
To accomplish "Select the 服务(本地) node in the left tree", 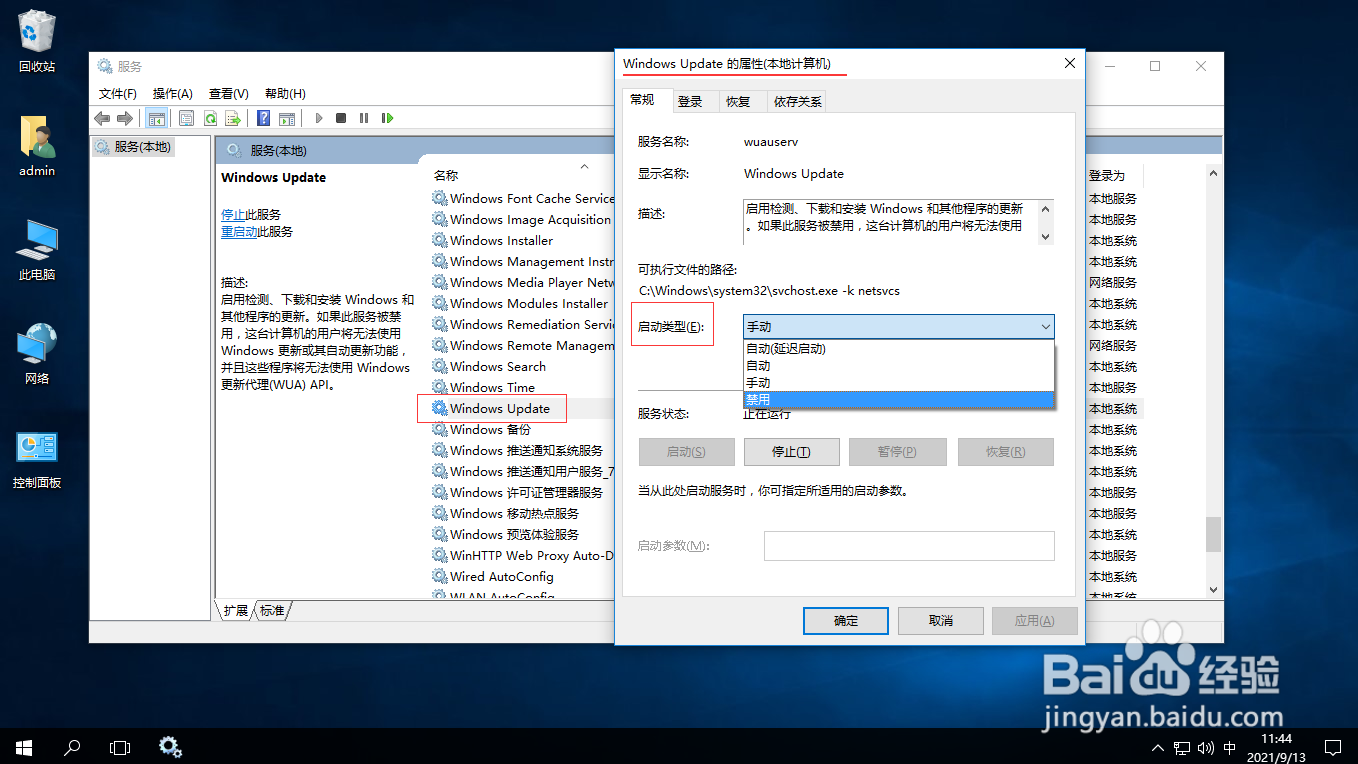I will (143, 147).
